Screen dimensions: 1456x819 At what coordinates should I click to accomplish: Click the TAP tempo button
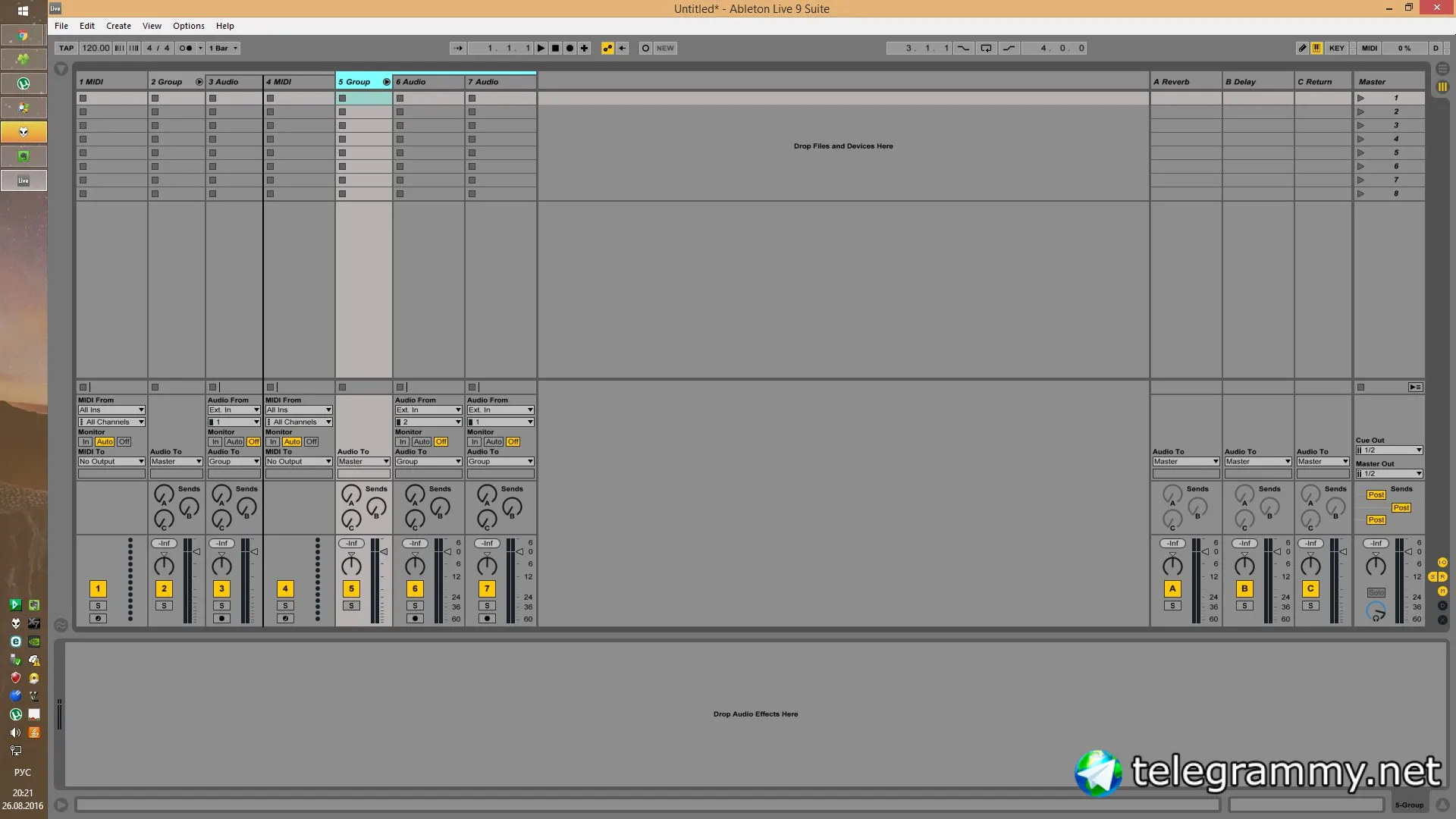[x=67, y=48]
